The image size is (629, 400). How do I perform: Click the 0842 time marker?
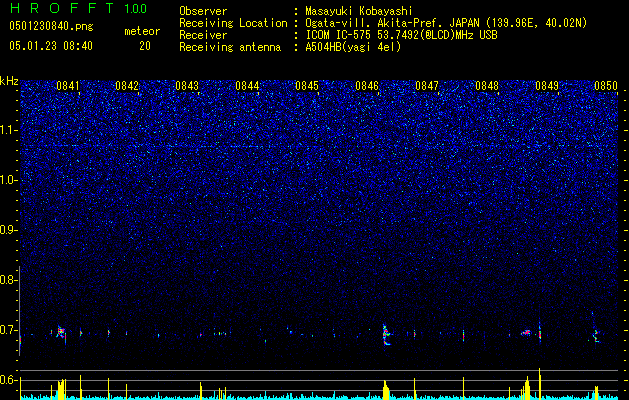[x=127, y=86]
